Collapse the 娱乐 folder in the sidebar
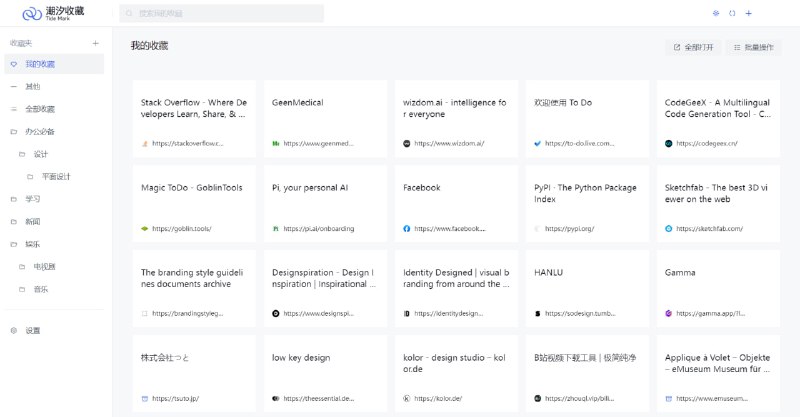This screenshot has width=800, height=417. 14,244
